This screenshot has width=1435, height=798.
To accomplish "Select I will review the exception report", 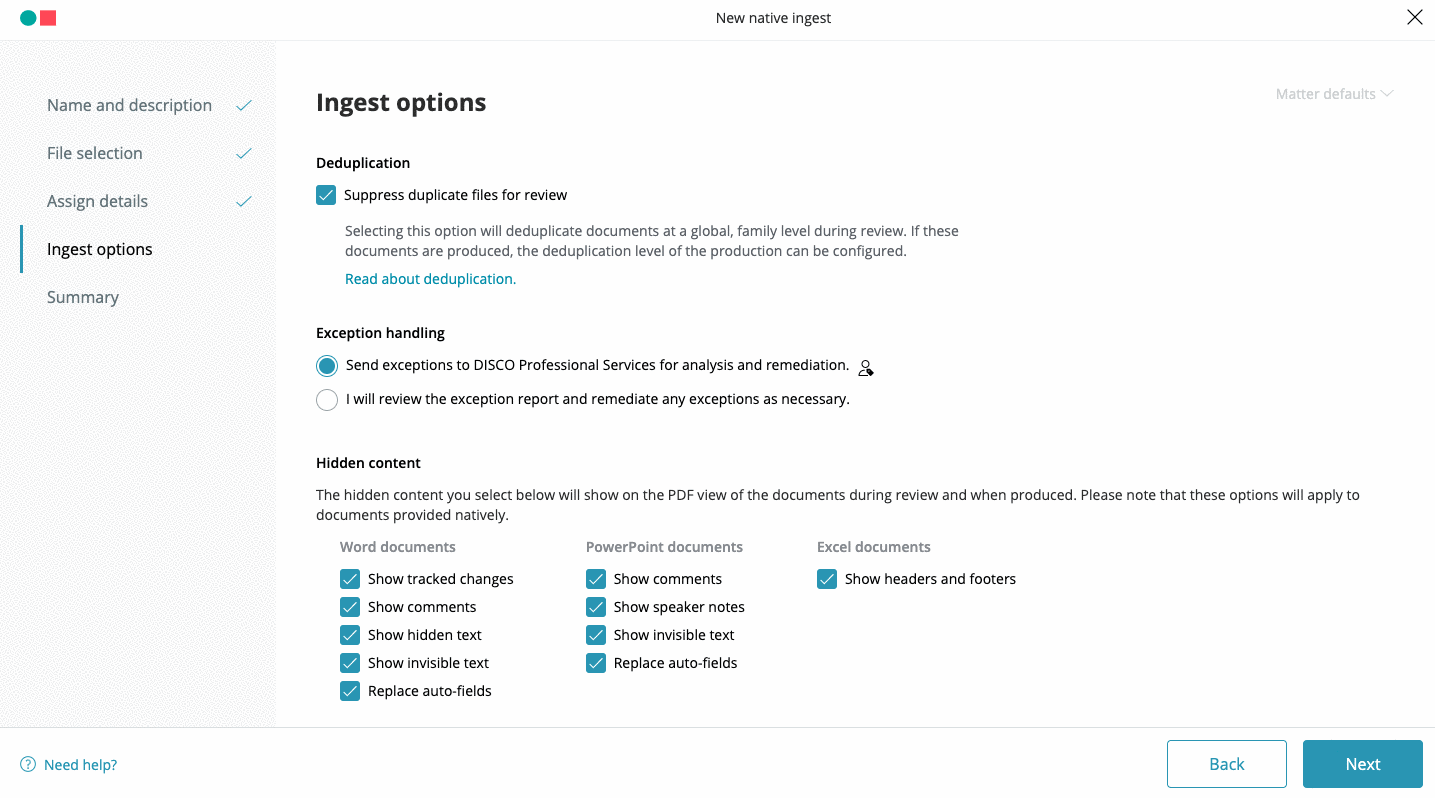I will [x=327, y=400].
